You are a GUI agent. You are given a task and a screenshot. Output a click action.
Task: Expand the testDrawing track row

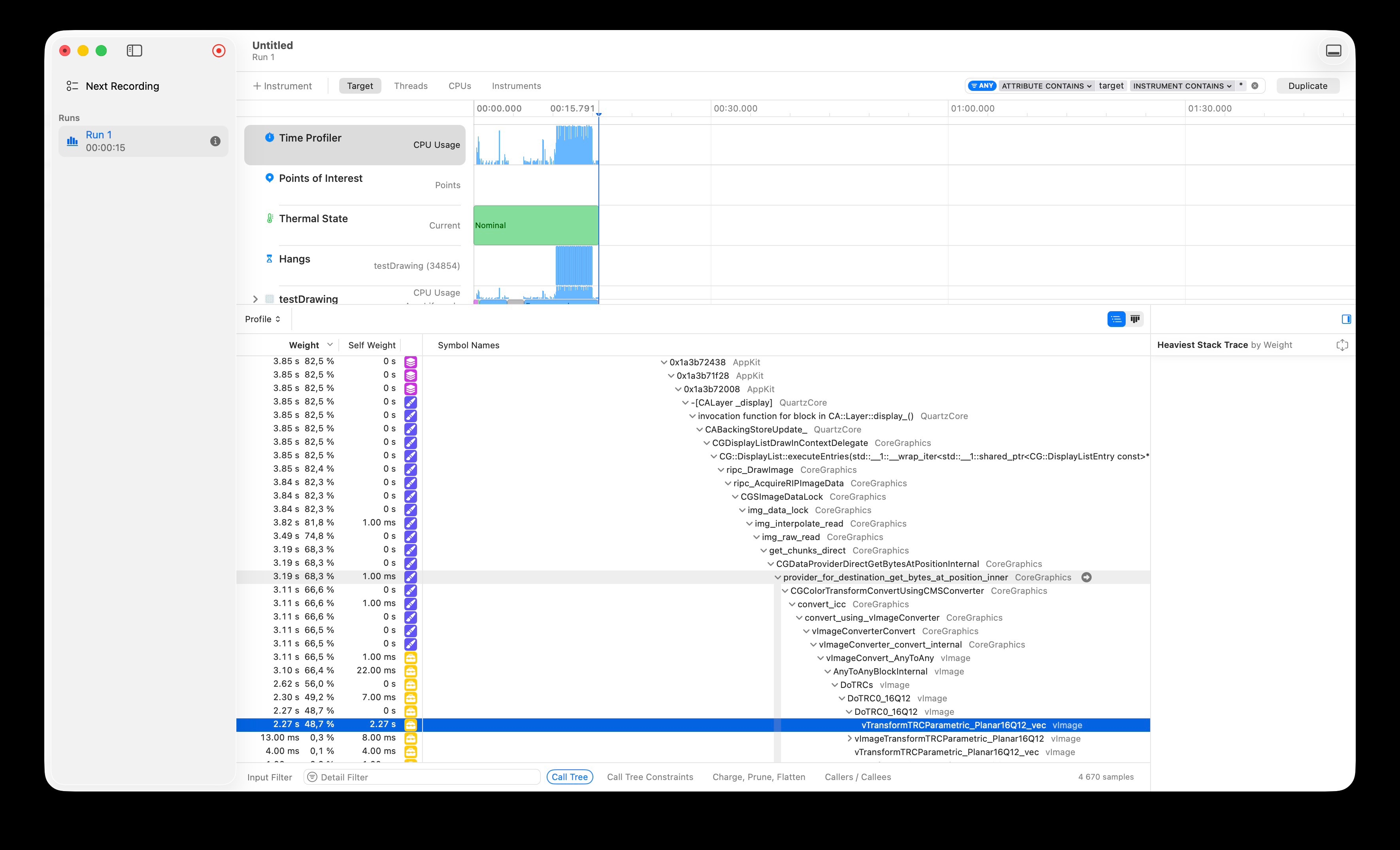[x=255, y=299]
